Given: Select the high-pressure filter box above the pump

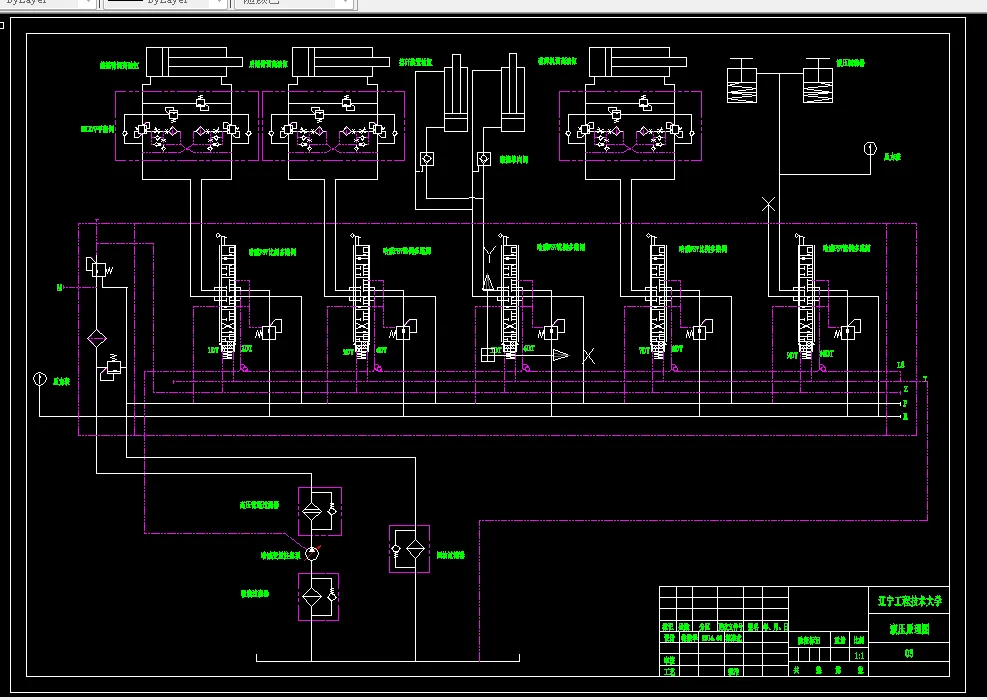Looking at the screenshot, I should pyautogui.click(x=320, y=511).
